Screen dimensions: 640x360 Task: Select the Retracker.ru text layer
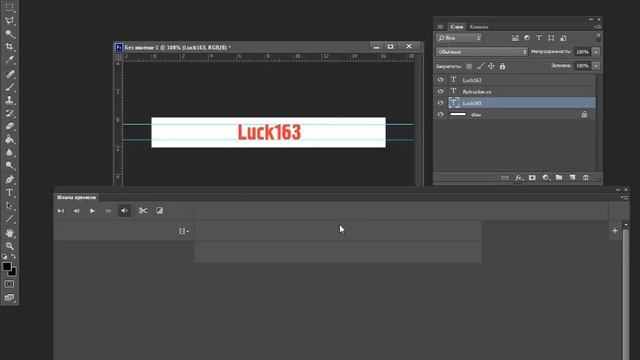[521, 91]
